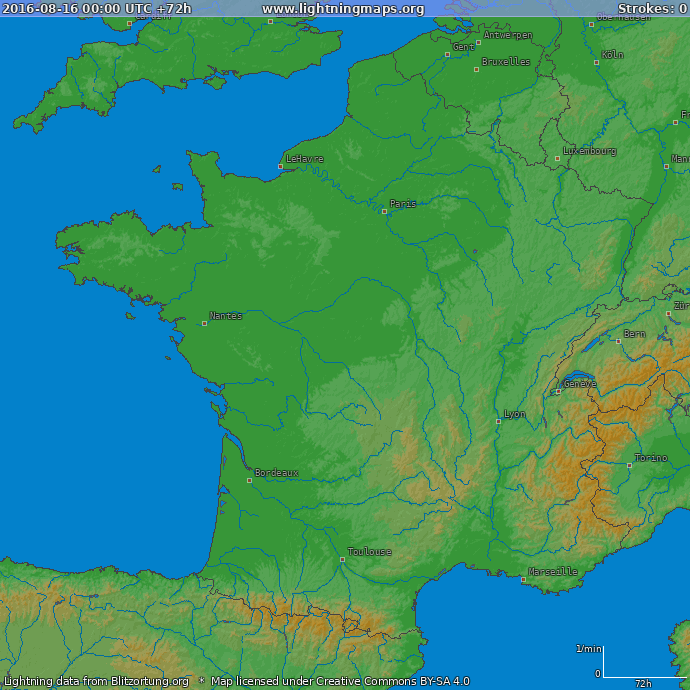
Task: Click the Bruxelles city label
Action: (506, 61)
